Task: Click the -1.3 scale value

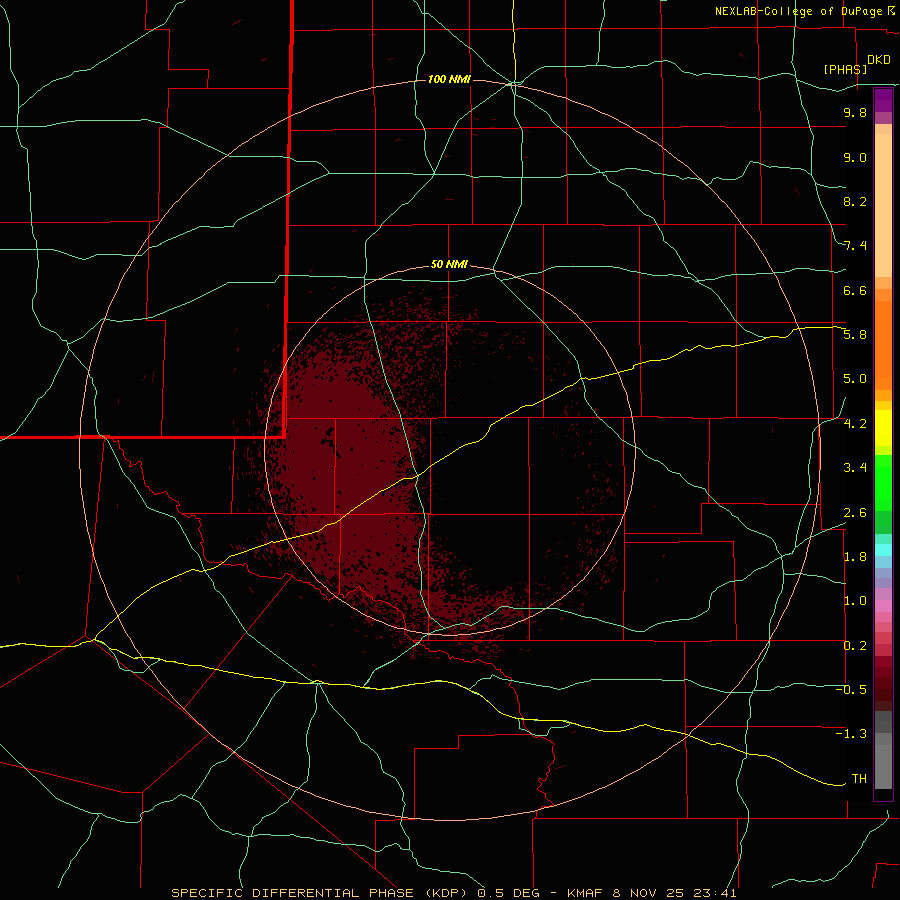Action: pos(851,734)
